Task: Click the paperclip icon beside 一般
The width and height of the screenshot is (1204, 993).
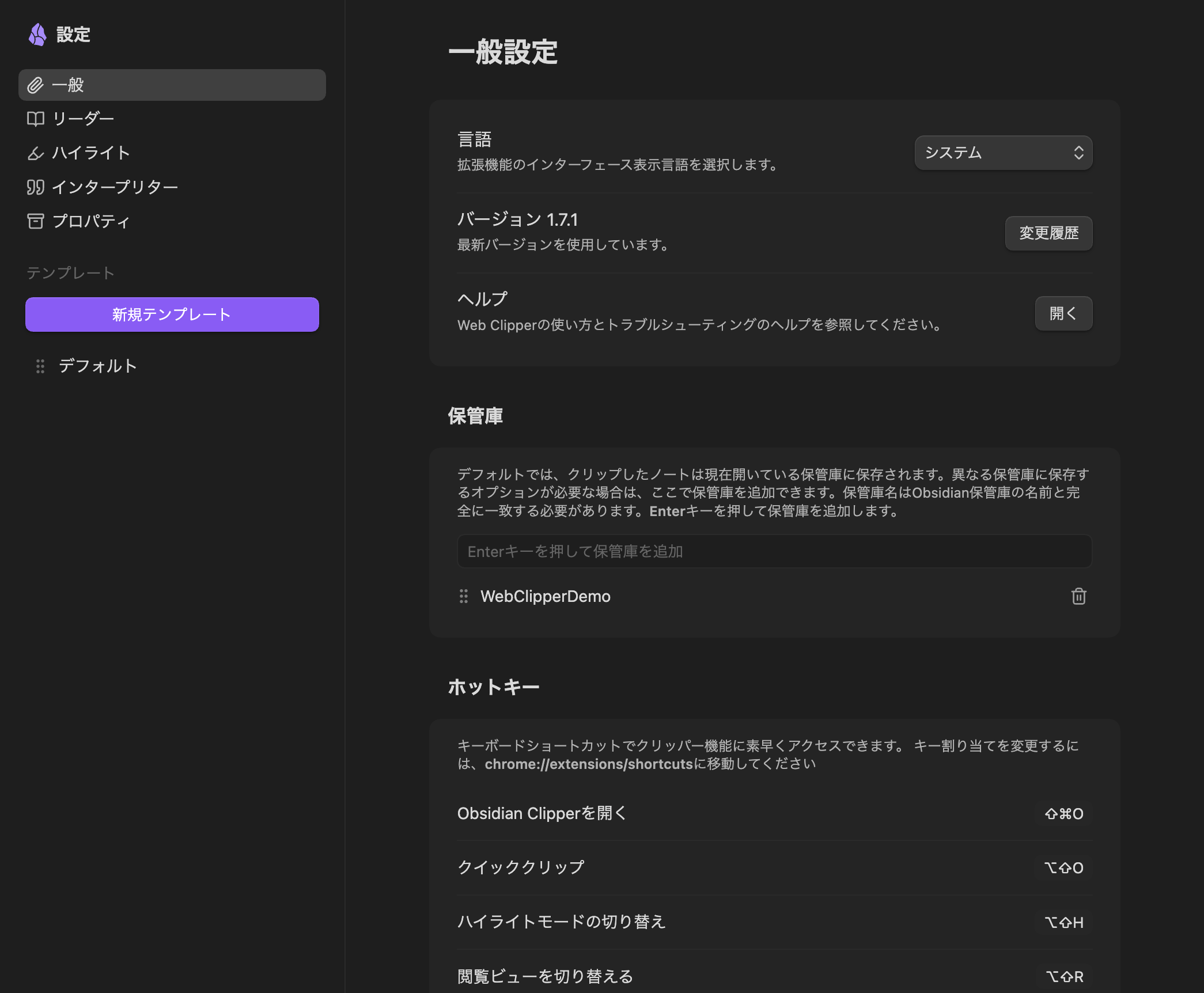Action: coord(36,85)
